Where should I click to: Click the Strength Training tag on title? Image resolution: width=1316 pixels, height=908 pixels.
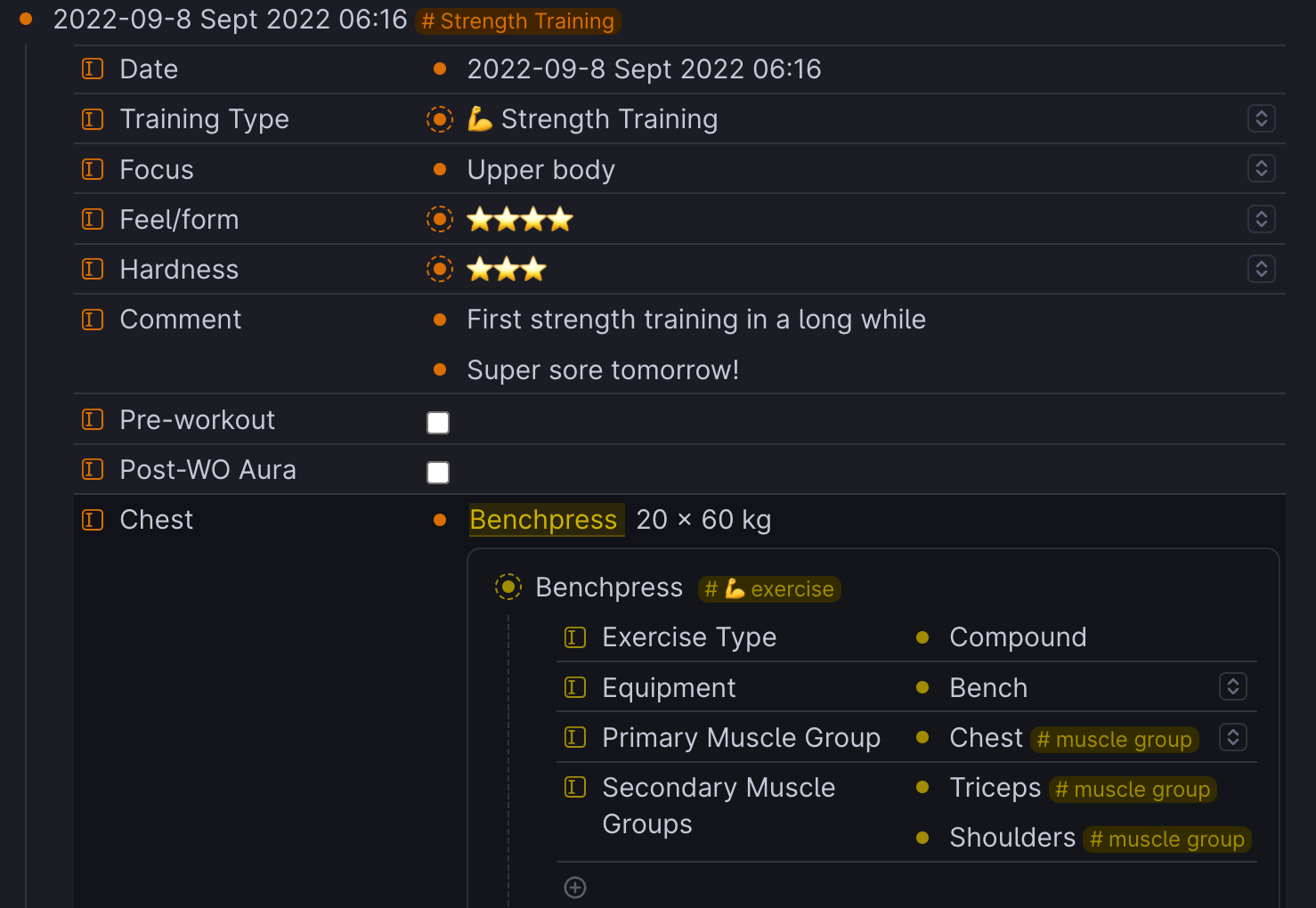(517, 20)
